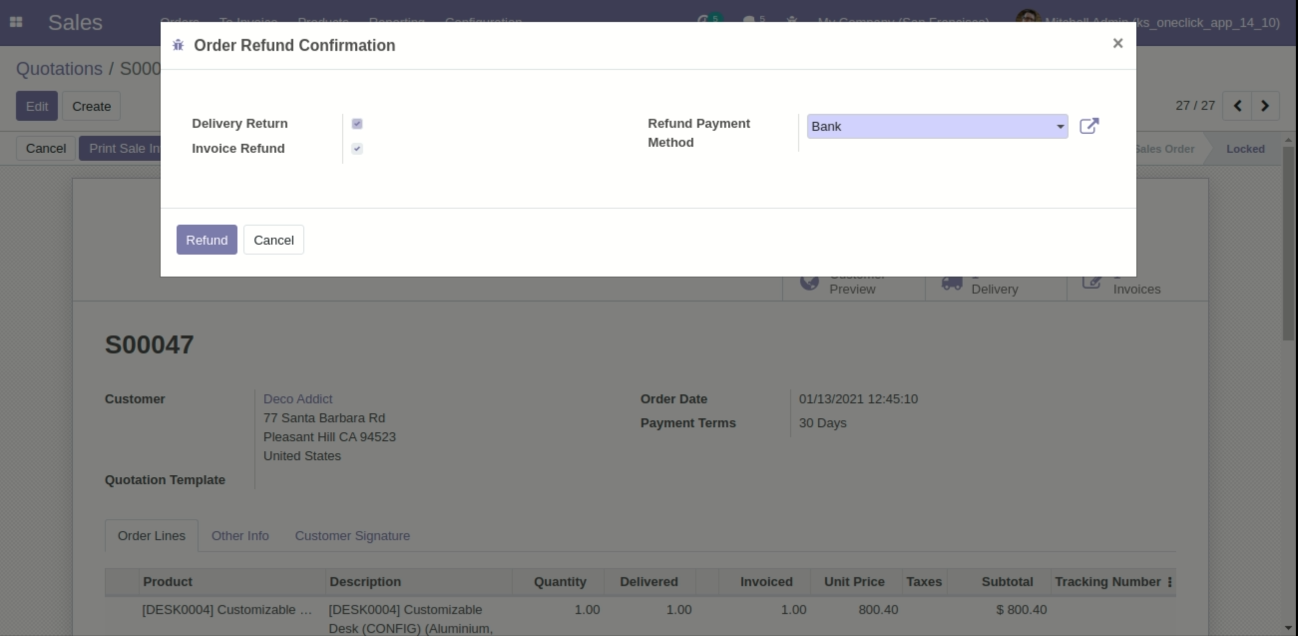Switch to the Other Info tab
This screenshot has width=1298, height=636.
[239, 535]
